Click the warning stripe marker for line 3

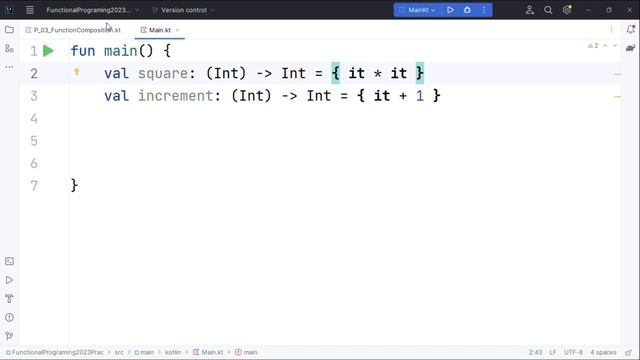[617, 97]
